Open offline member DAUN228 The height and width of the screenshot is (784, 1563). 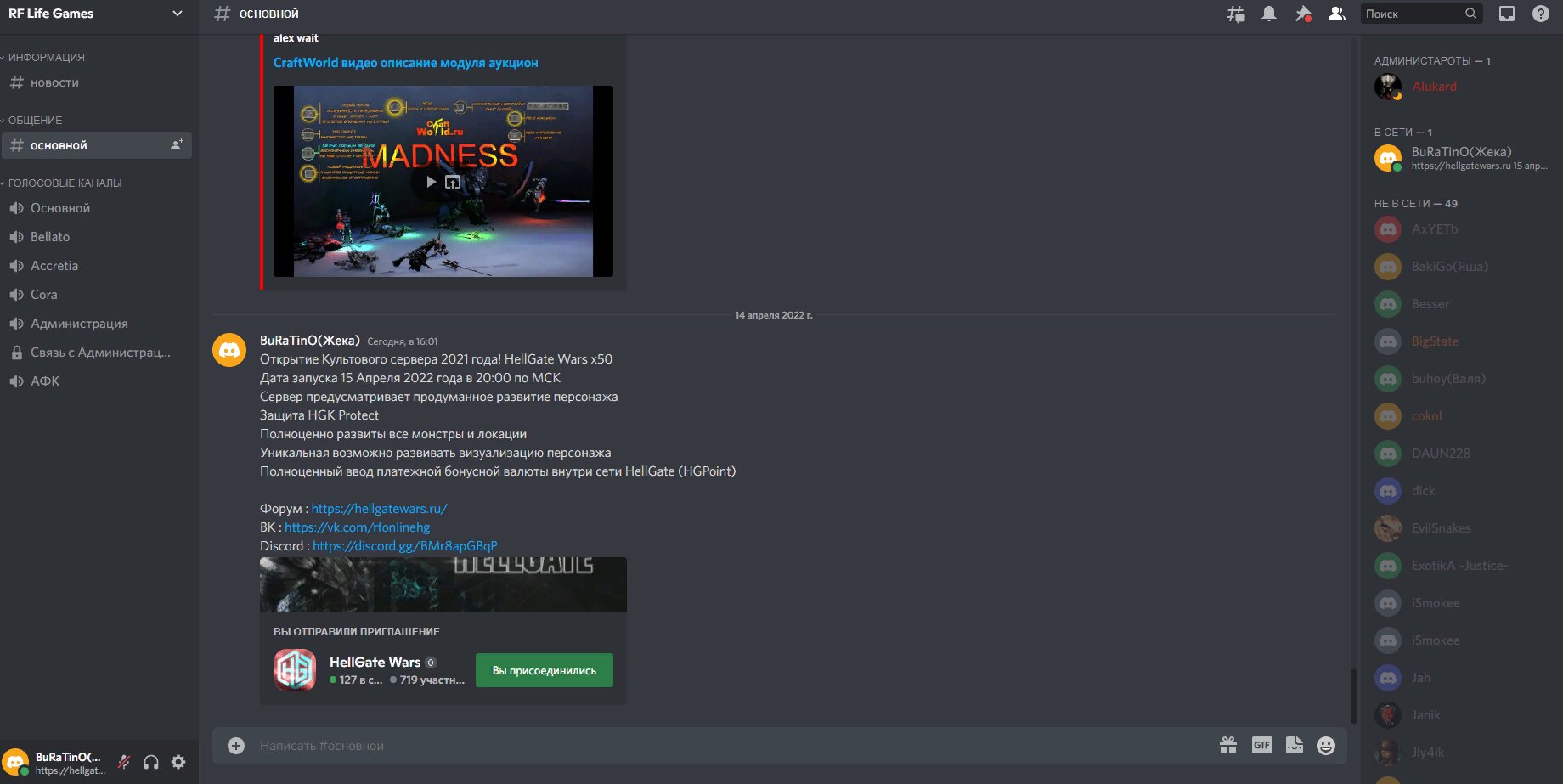1463,454
